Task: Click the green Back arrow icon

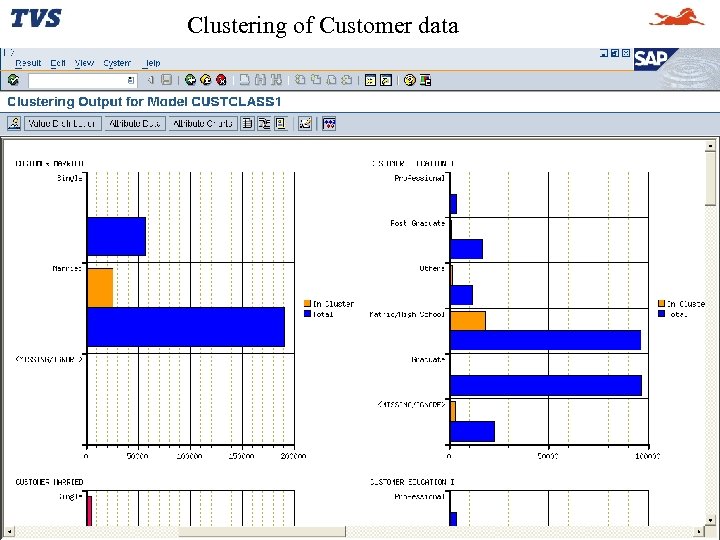Action: 190,80
